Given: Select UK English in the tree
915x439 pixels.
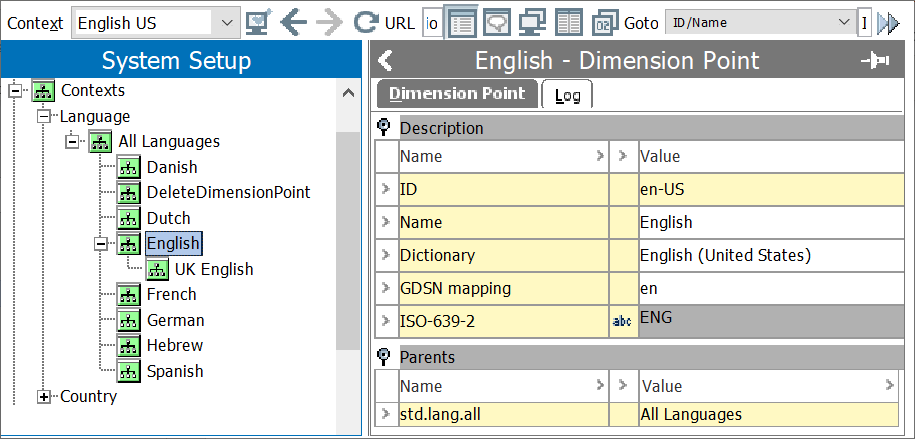Looking at the screenshot, I should 214,269.
